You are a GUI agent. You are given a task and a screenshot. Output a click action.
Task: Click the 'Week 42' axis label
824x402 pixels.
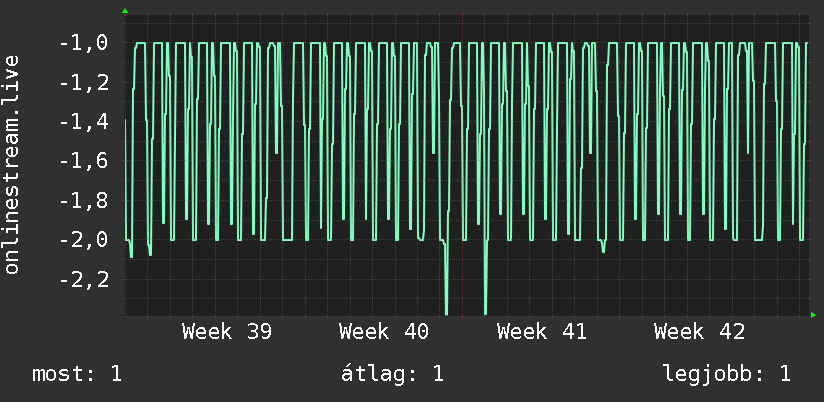(699, 332)
